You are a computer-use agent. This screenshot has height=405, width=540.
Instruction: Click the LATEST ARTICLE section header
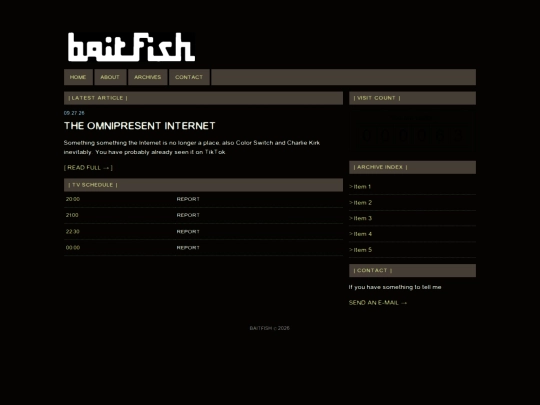pyautogui.click(x=203, y=98)
